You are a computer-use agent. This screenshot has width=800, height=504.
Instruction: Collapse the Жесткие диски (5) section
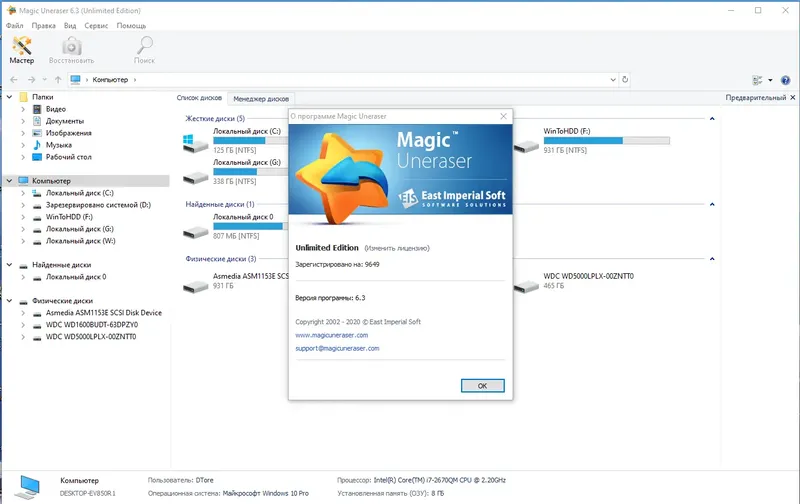(x=712, y=119)
